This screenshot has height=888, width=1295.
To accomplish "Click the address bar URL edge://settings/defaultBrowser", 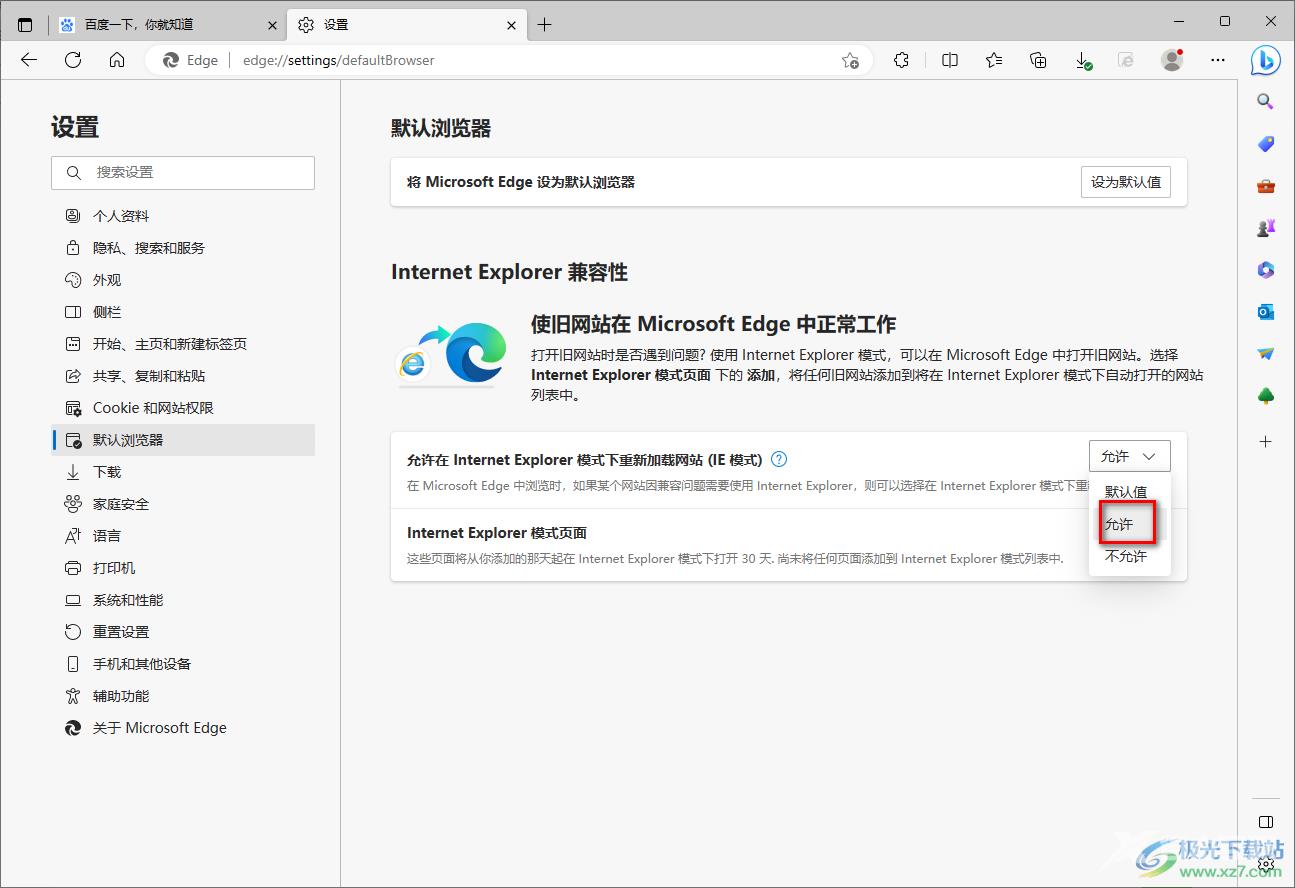I will pyautogui.click(x=339, y=60).
